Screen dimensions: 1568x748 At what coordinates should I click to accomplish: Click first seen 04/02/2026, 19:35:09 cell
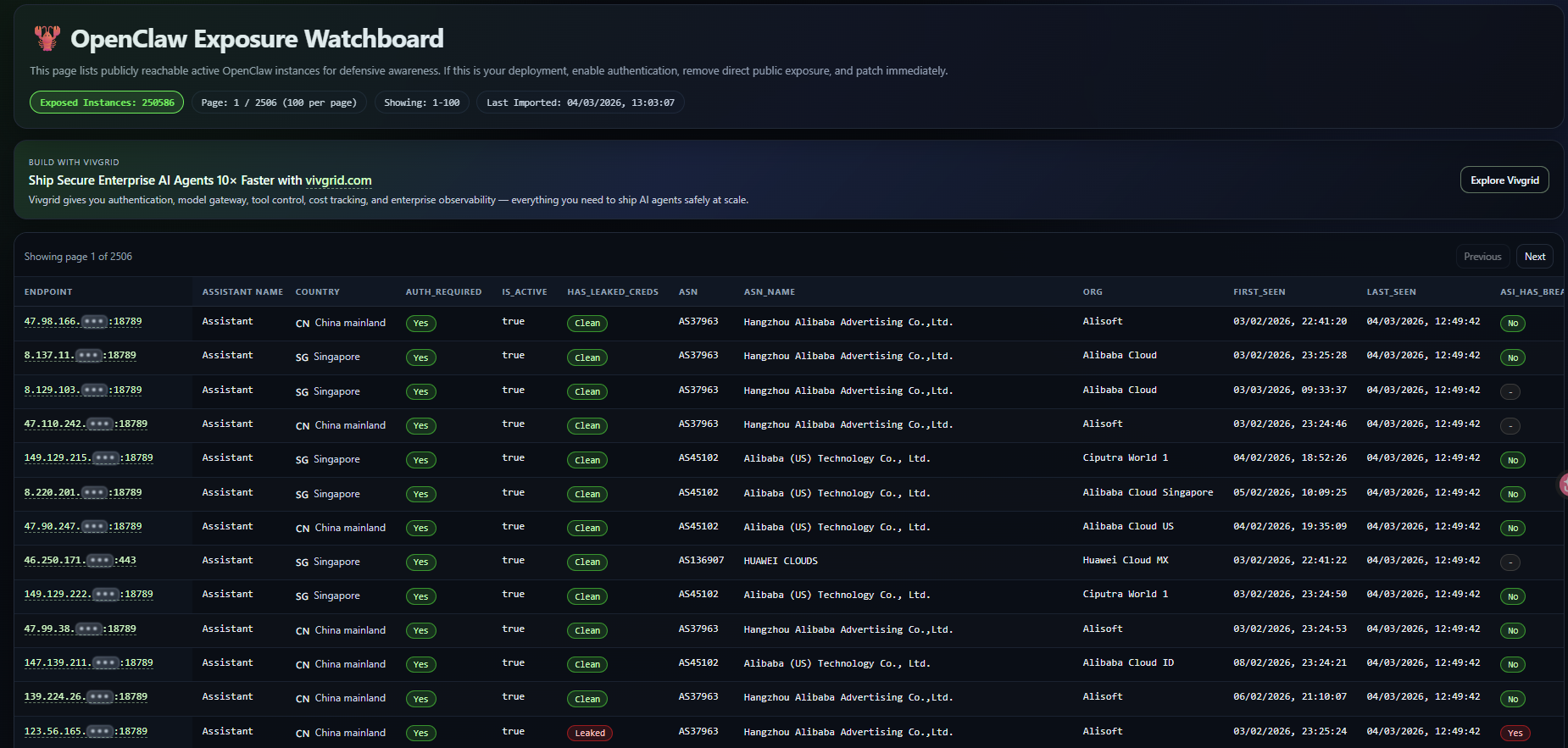(1290, 526)
